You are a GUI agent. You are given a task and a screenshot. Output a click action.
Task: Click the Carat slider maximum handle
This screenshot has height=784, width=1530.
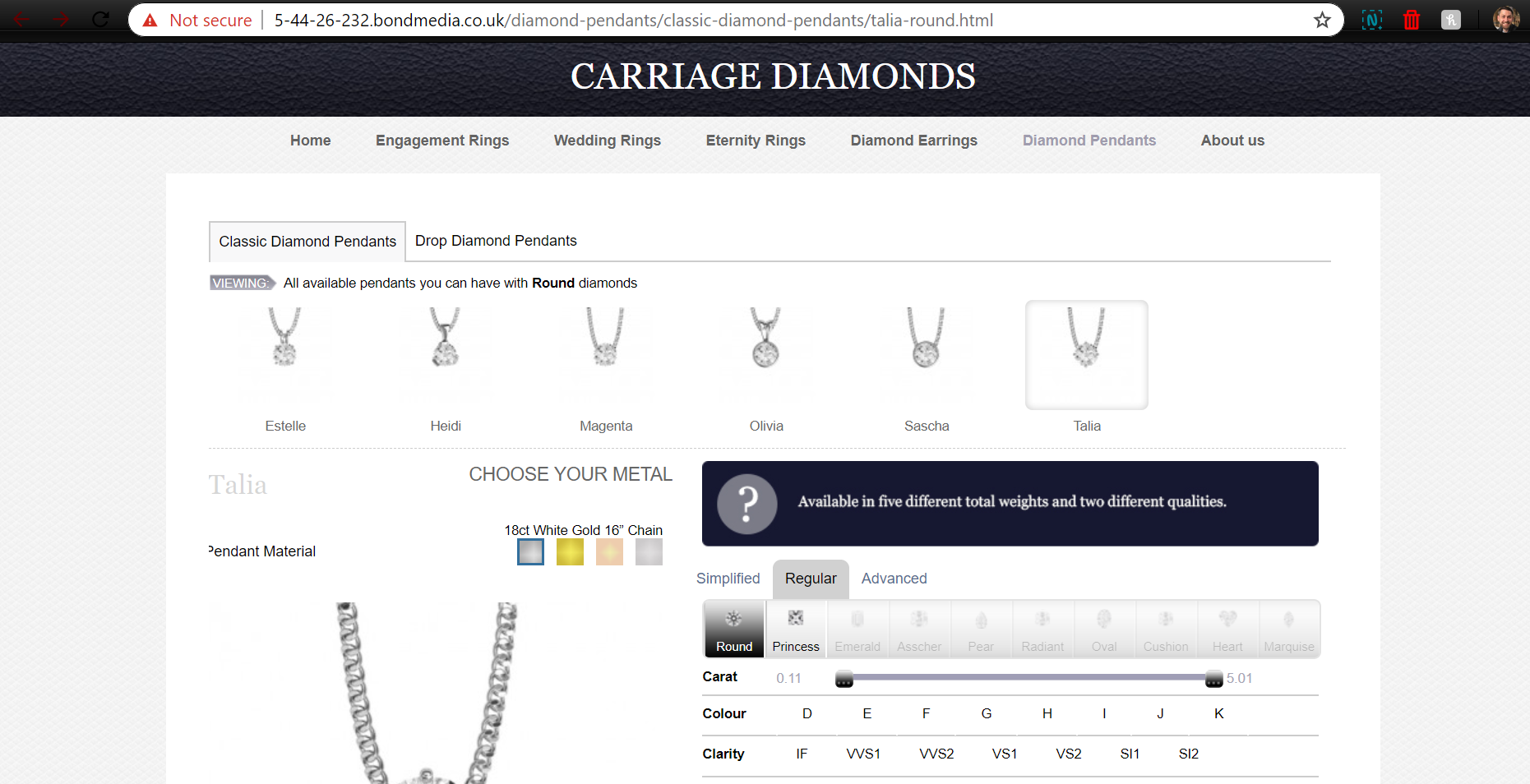(1214, 679)
